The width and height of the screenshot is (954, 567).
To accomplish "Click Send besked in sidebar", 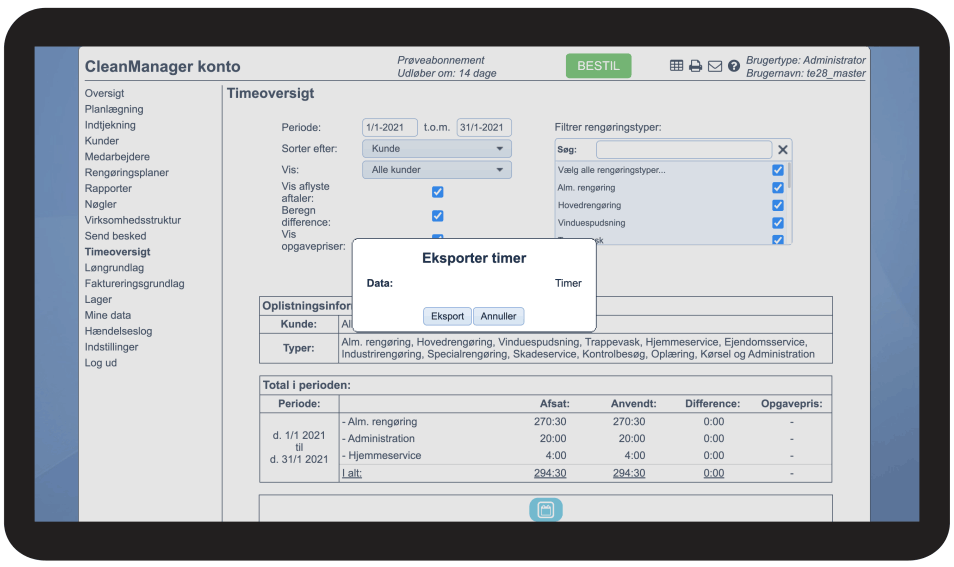I will pos(115,235).
